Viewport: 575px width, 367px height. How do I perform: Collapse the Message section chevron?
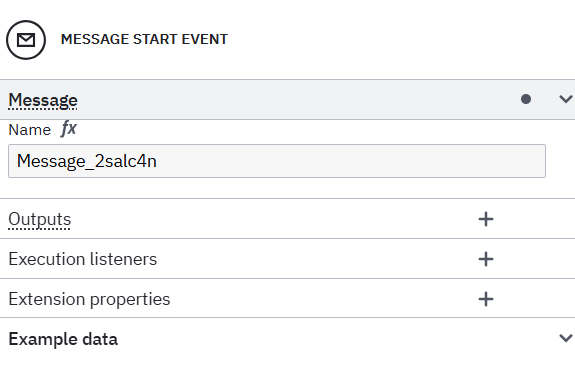565,99
